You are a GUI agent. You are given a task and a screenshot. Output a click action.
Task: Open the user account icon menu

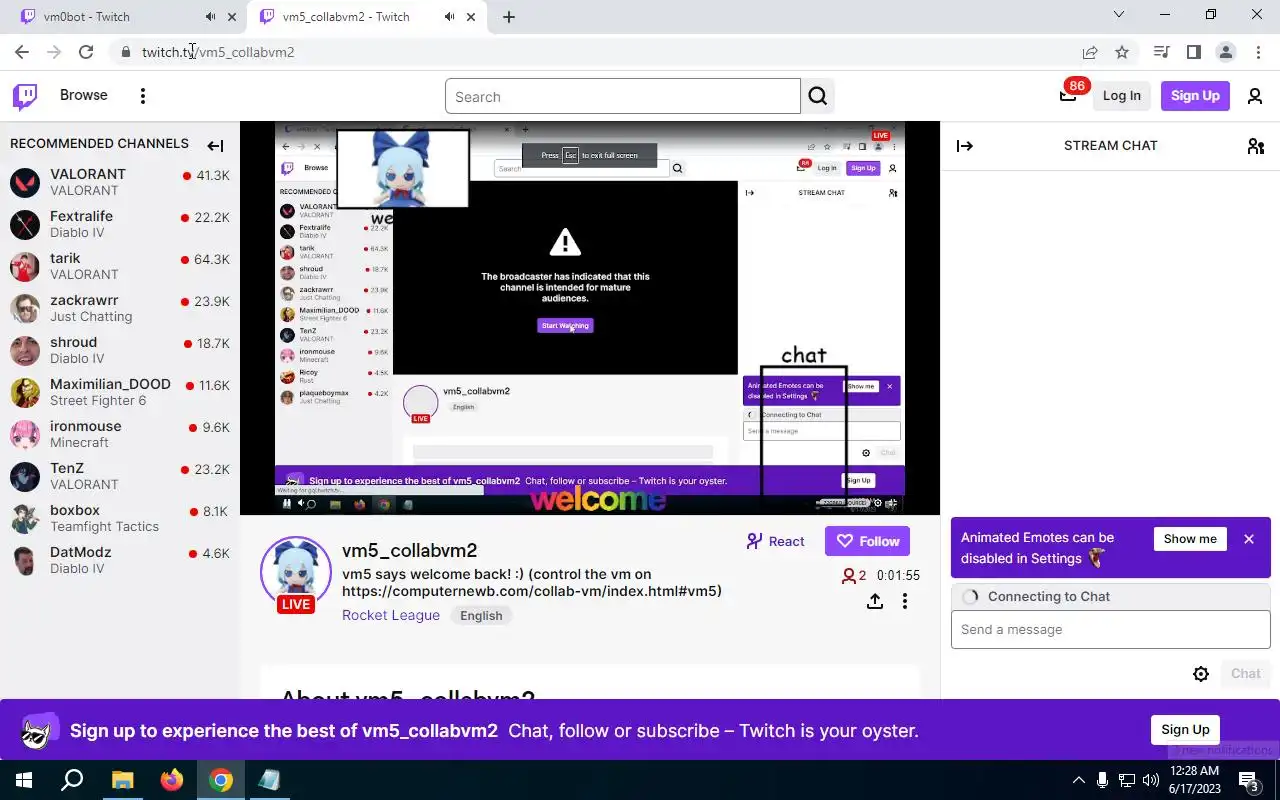click(1254, 96)
